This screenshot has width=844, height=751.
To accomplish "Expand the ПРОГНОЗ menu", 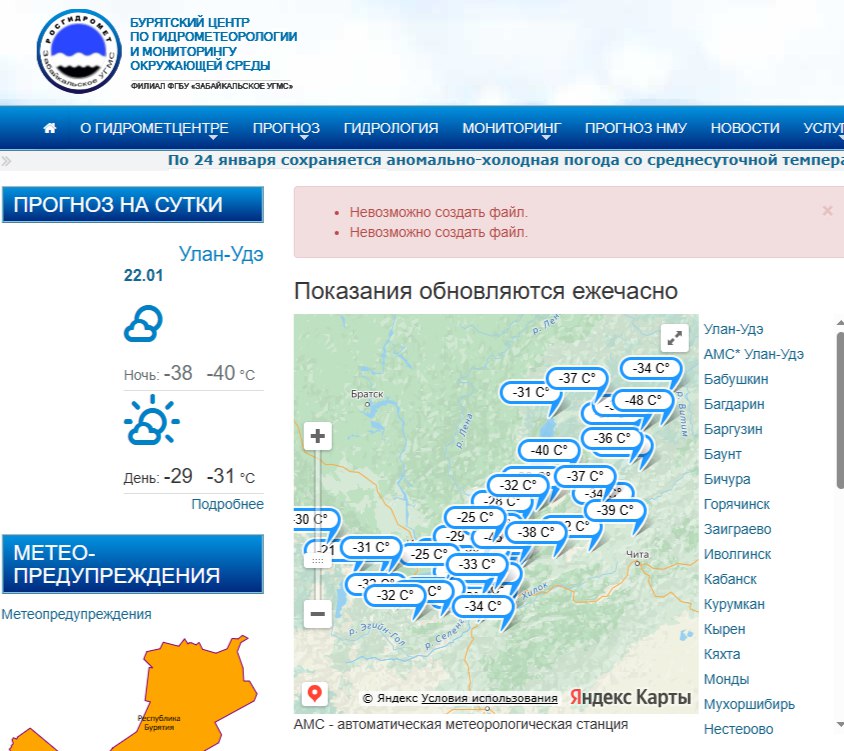I will point(286,128).
